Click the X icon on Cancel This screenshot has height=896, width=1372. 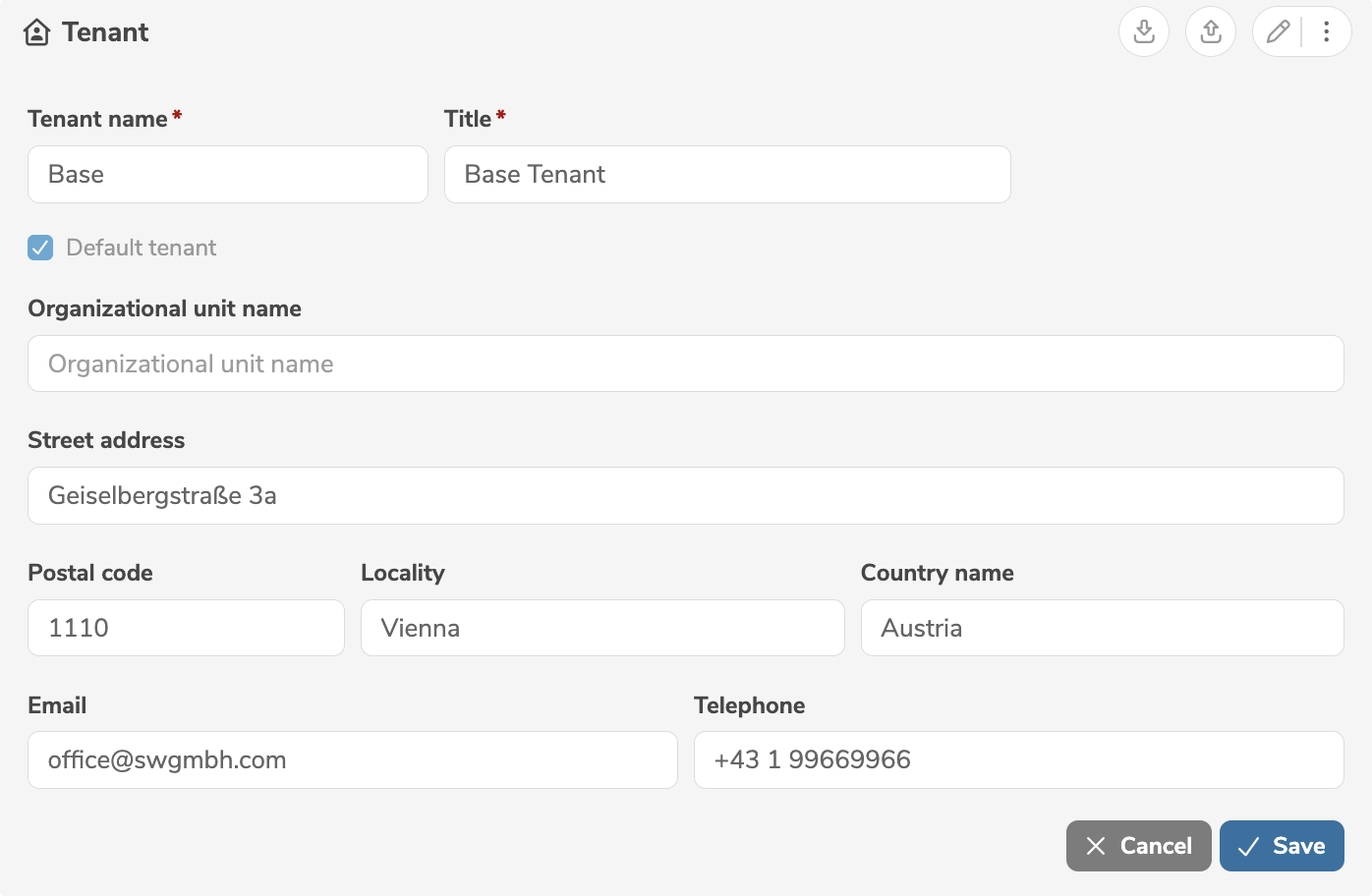point(1096,846)
